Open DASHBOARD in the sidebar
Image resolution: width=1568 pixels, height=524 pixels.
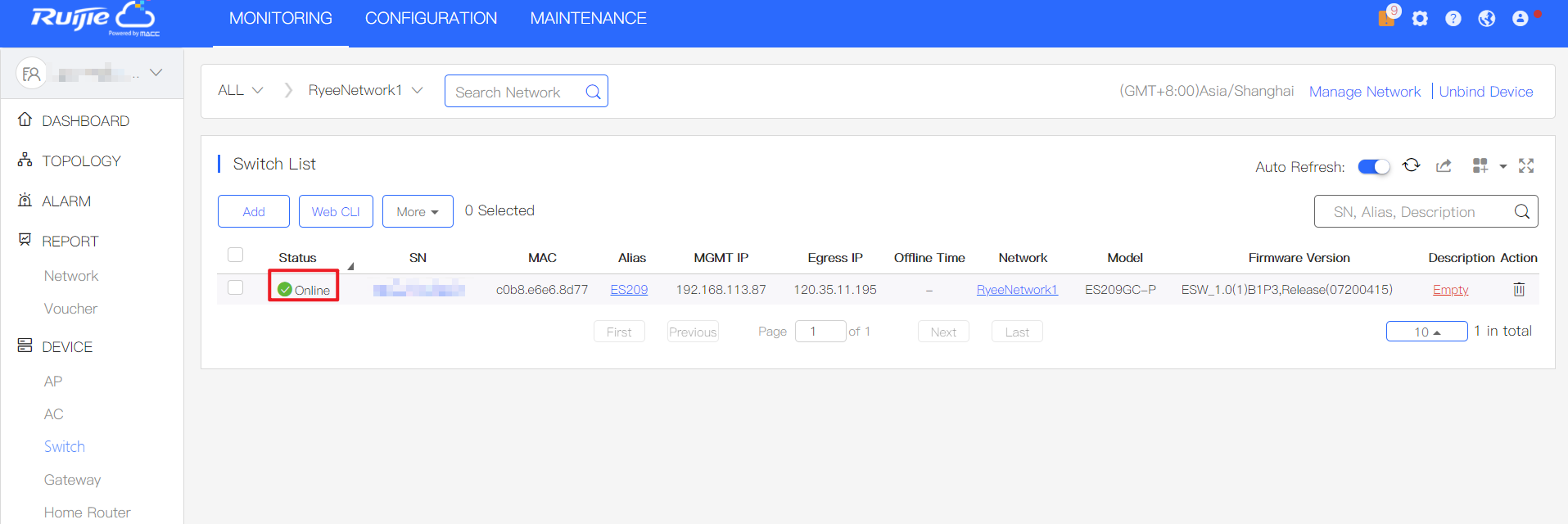click(x=85, y=121)
